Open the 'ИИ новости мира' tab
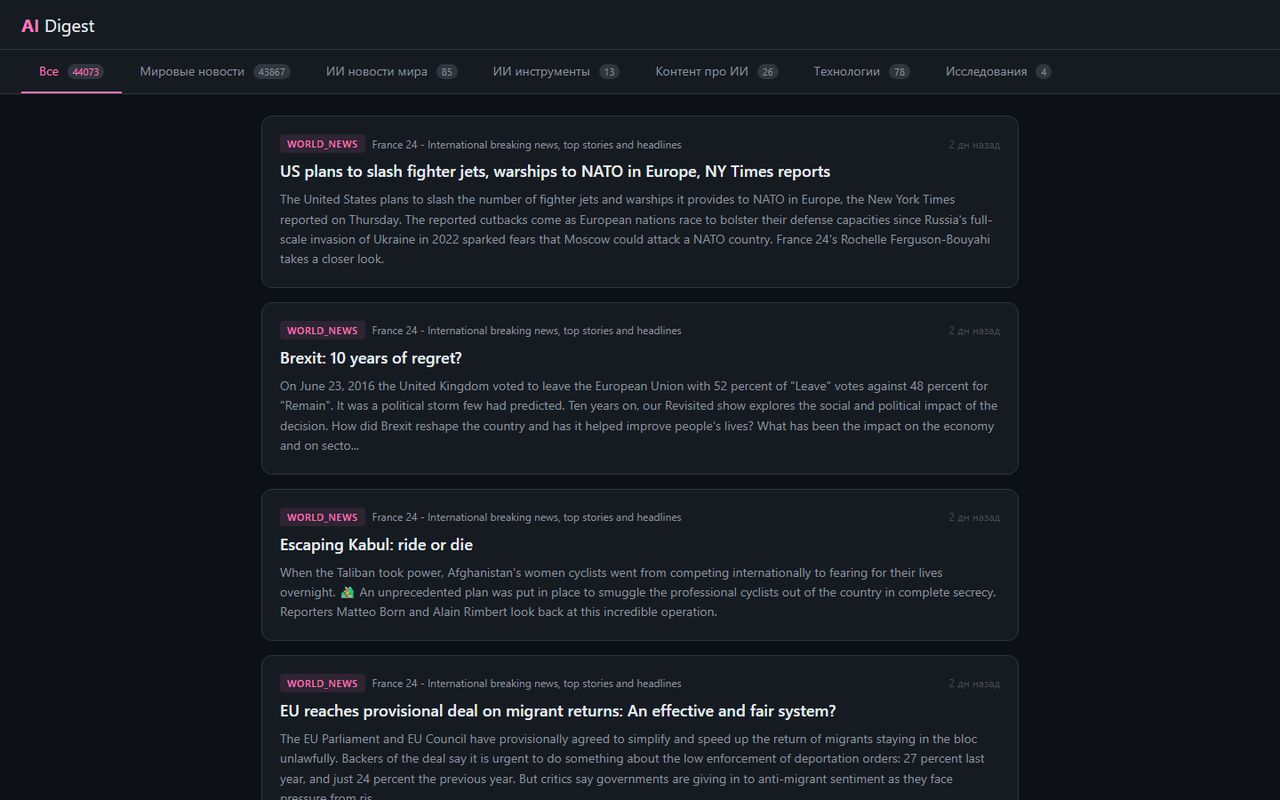The width and height of the screenshot is (1280, 800). pos(391,72)
